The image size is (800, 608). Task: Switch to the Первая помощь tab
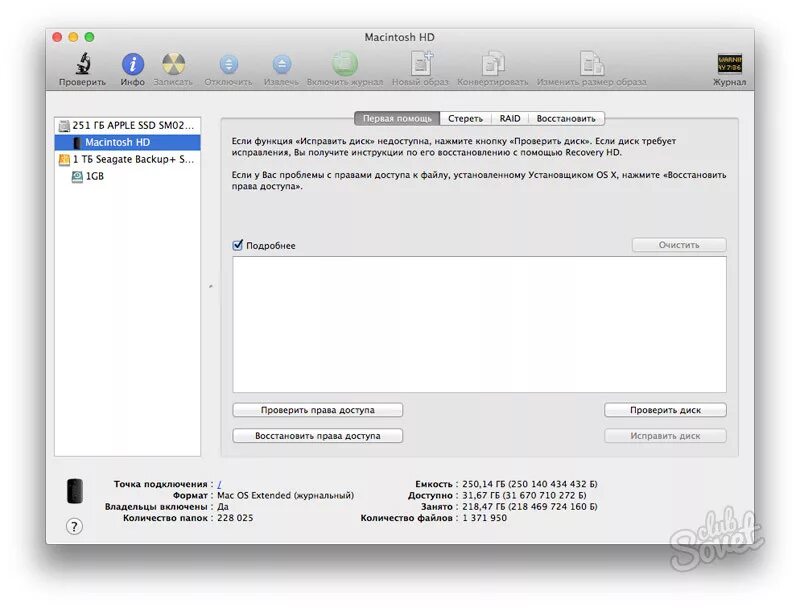pyautogui.click(x=397, y=118)
